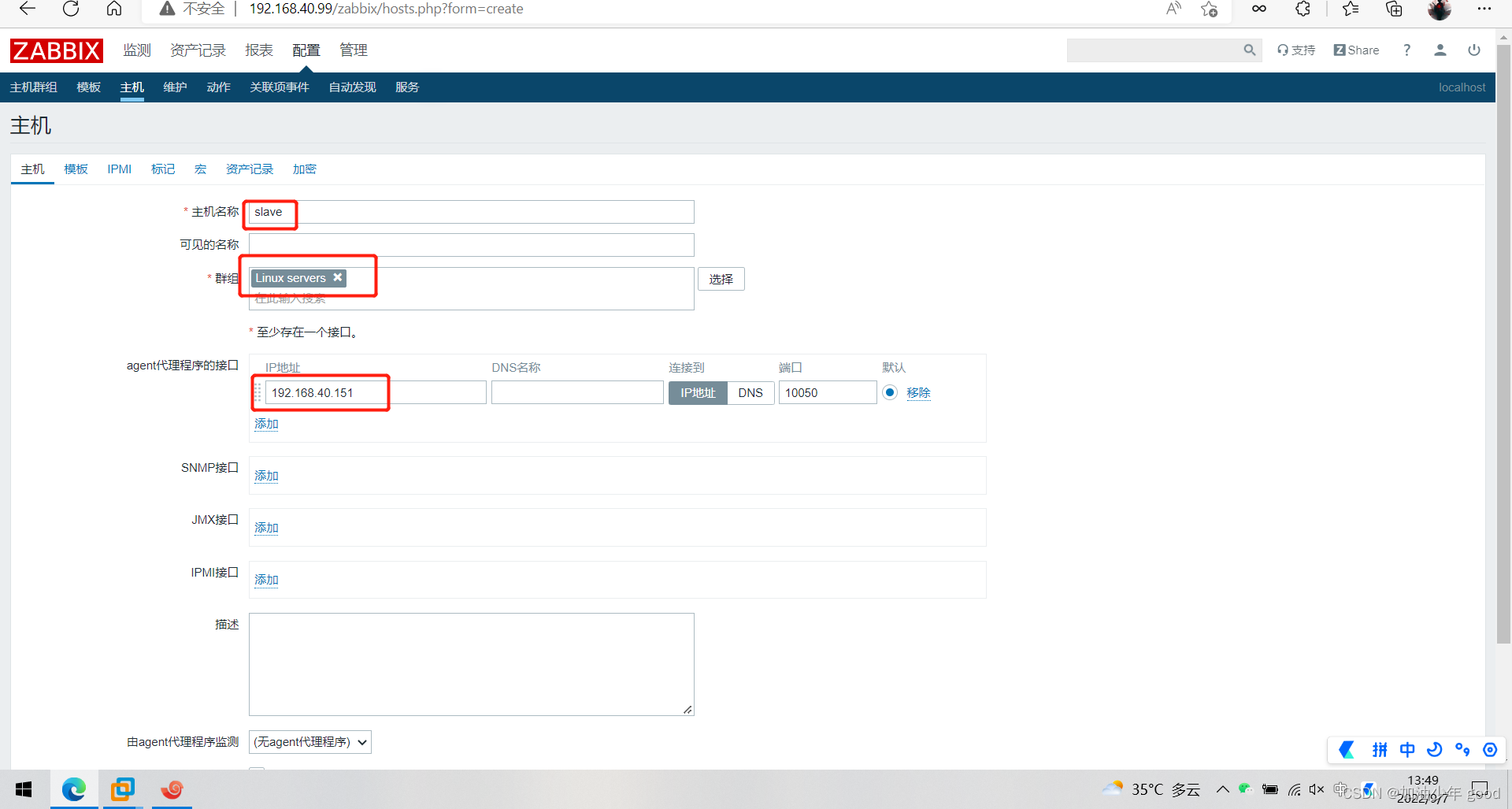Open browser extensions puzzle icon

1303,9
